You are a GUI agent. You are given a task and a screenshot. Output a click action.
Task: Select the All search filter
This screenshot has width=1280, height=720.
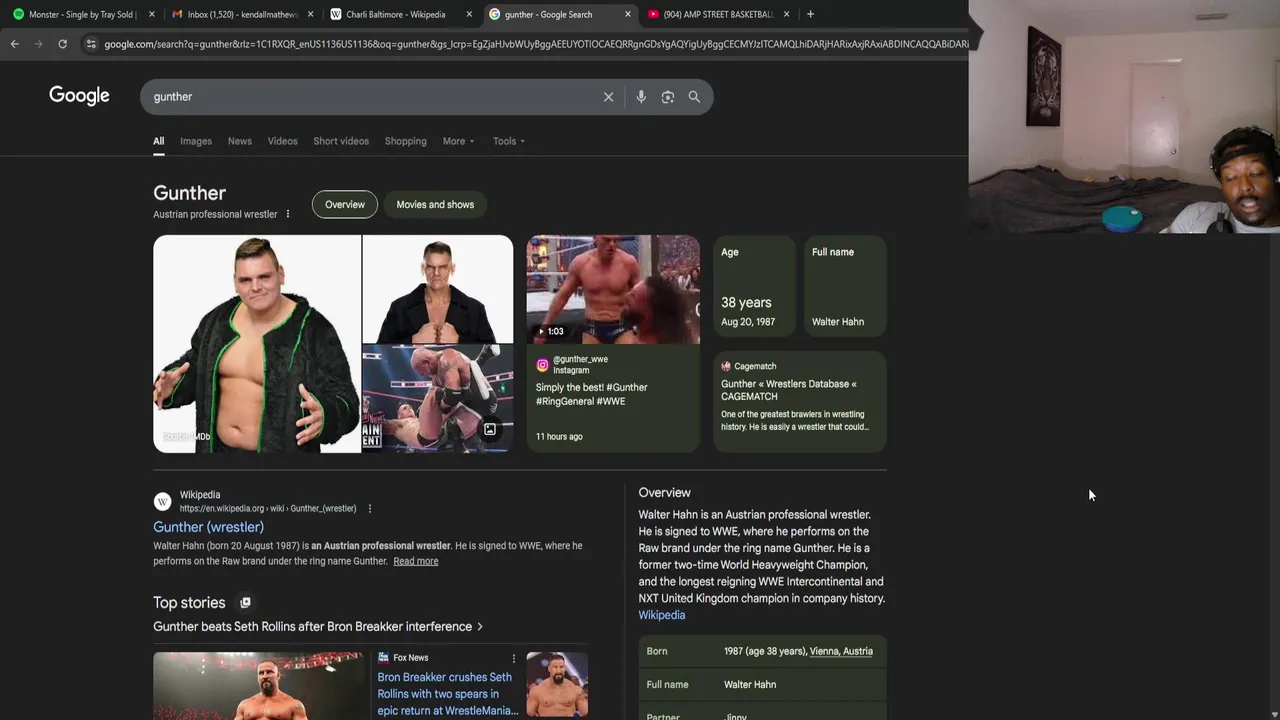(x=158, y=141)
